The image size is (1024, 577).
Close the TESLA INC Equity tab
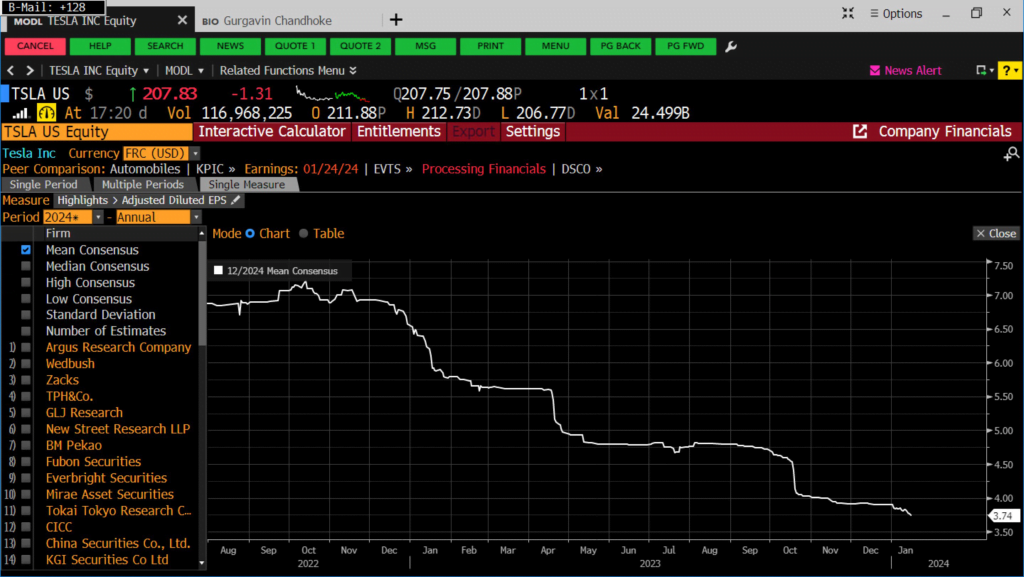[182, 20]
